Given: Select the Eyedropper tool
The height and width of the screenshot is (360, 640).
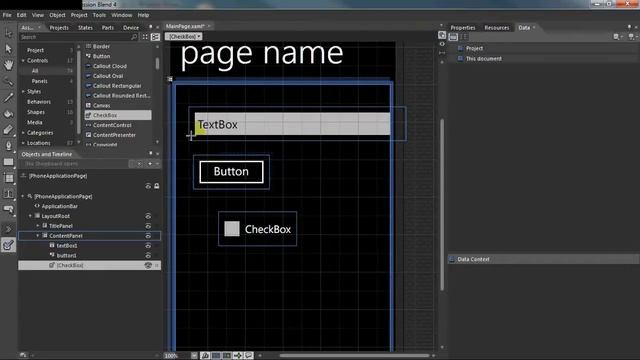Looking at the screenshot, I should pyautogui.click(x=8, y=98).
